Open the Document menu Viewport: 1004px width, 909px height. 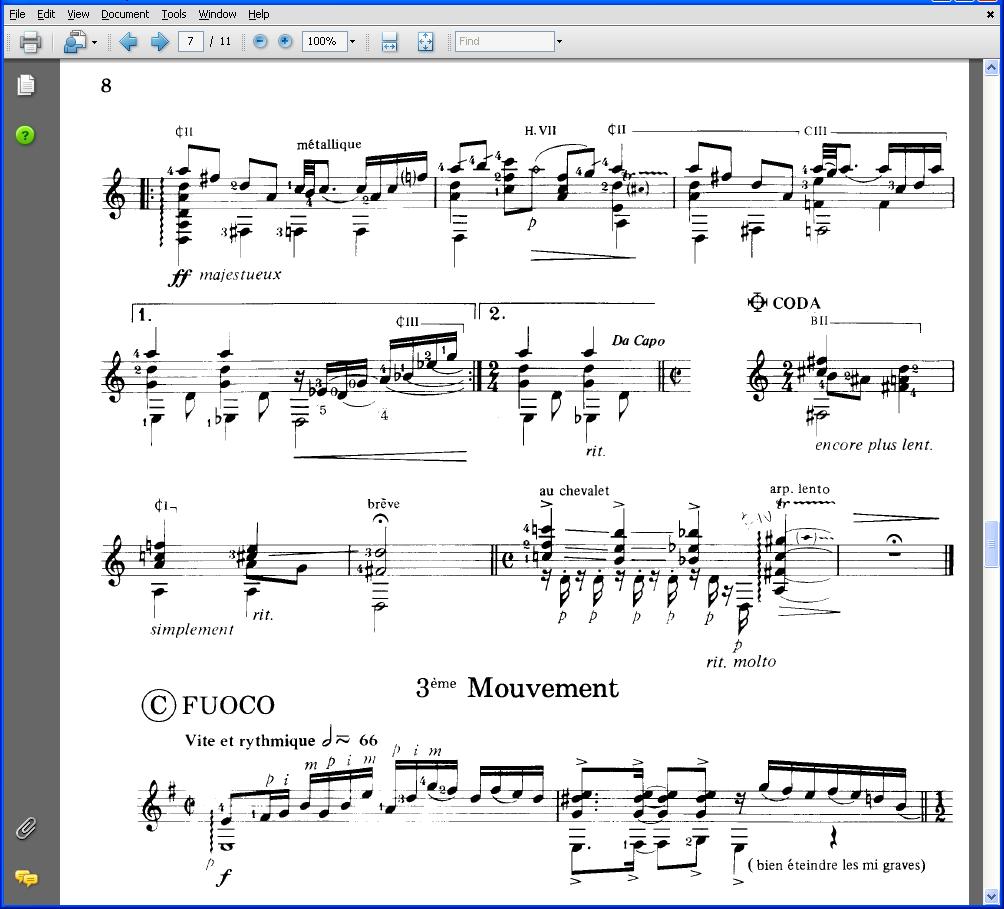(x=125, y=14)
